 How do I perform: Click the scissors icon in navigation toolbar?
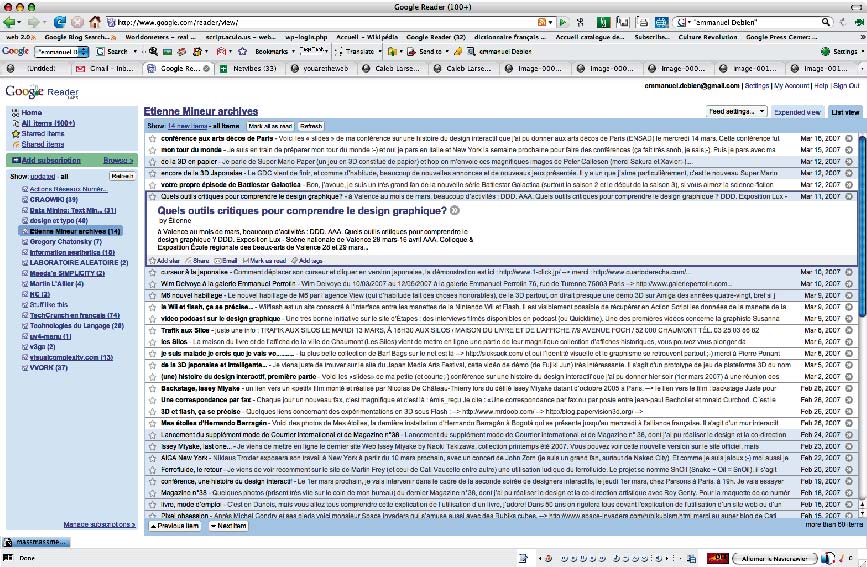pos(580,22)
